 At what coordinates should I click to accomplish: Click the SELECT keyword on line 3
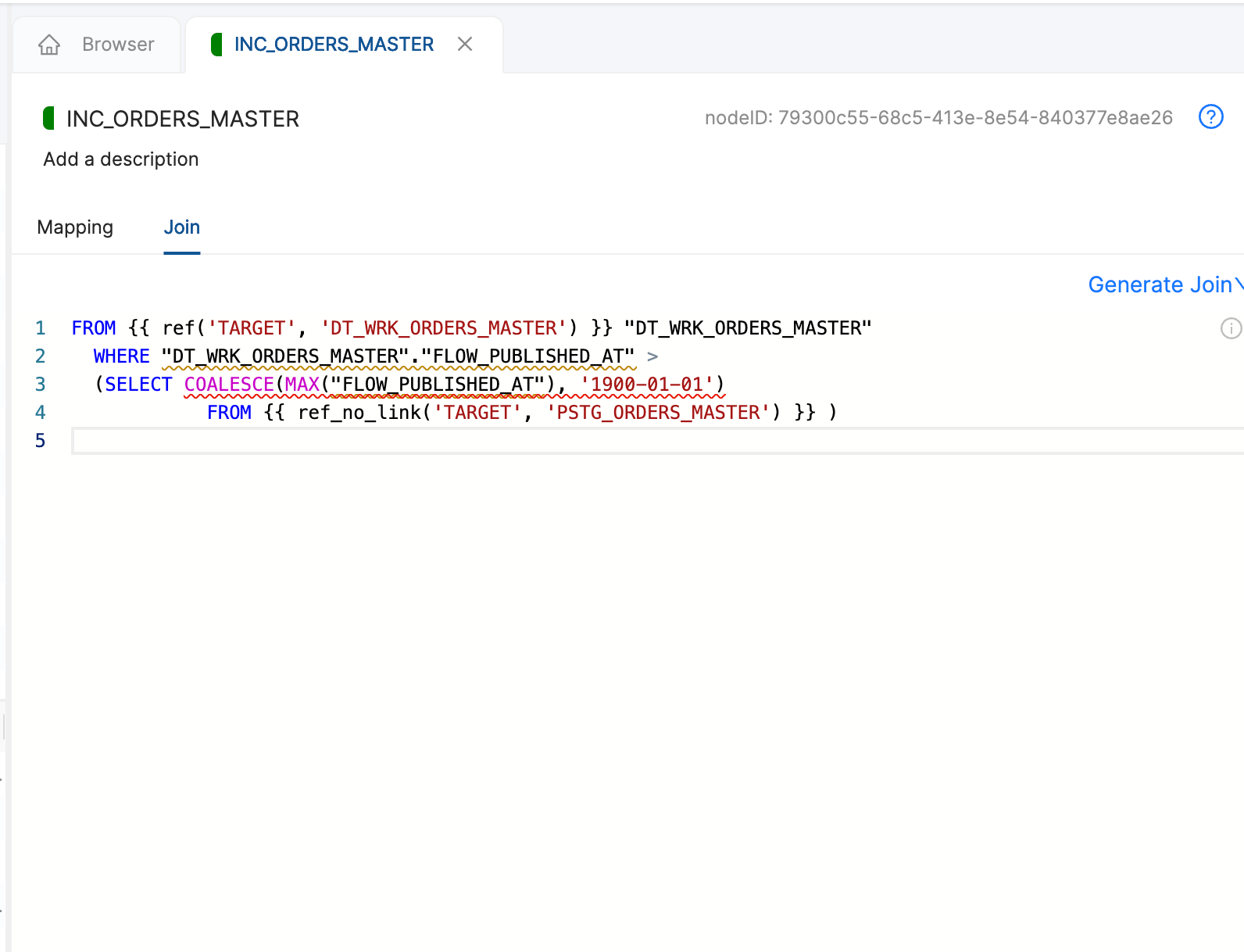click(x=138, y=385)
